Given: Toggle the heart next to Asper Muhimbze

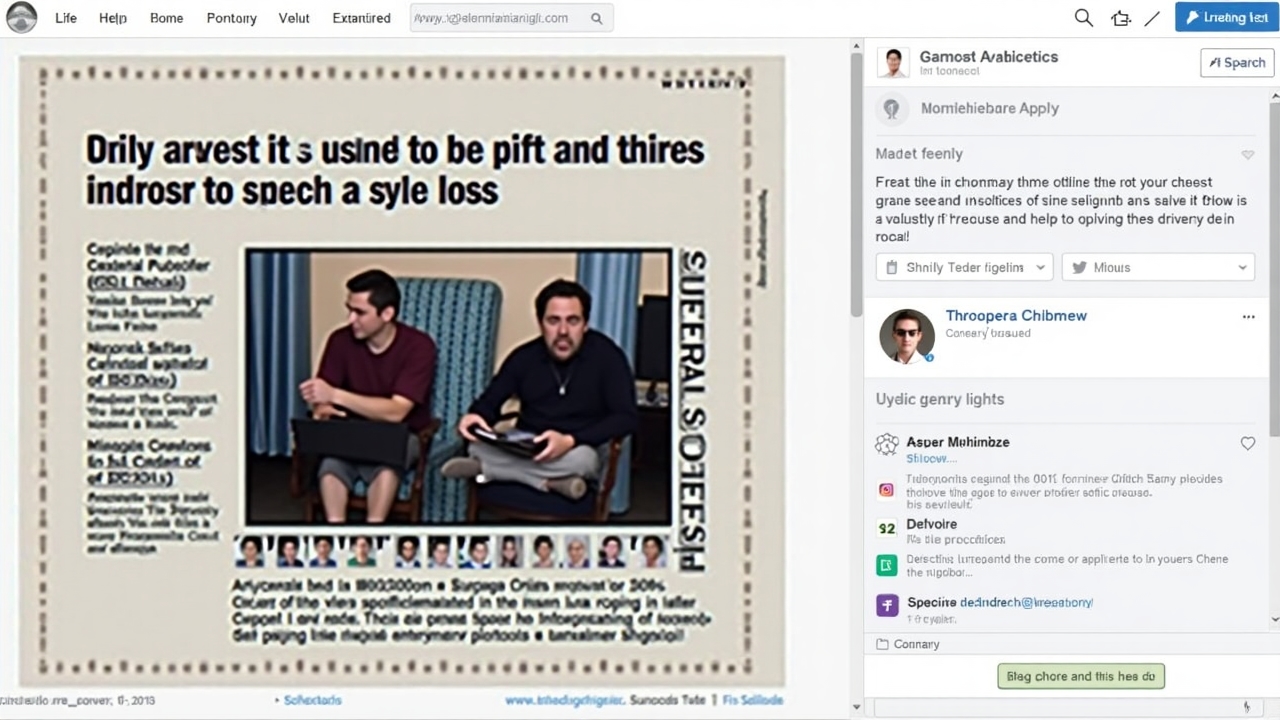Looking at the screenshot, I should (1247, 443).
